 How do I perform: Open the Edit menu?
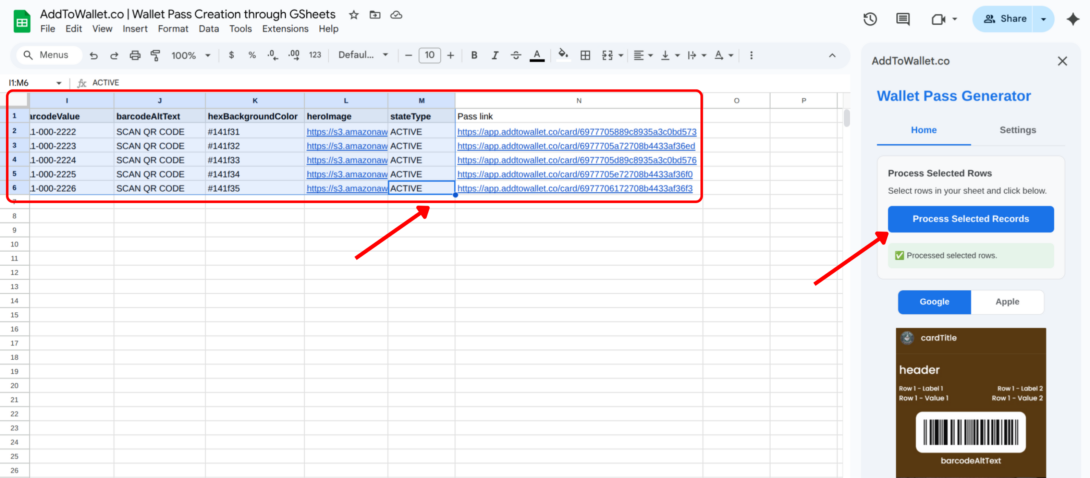click(x=74, y=29)
